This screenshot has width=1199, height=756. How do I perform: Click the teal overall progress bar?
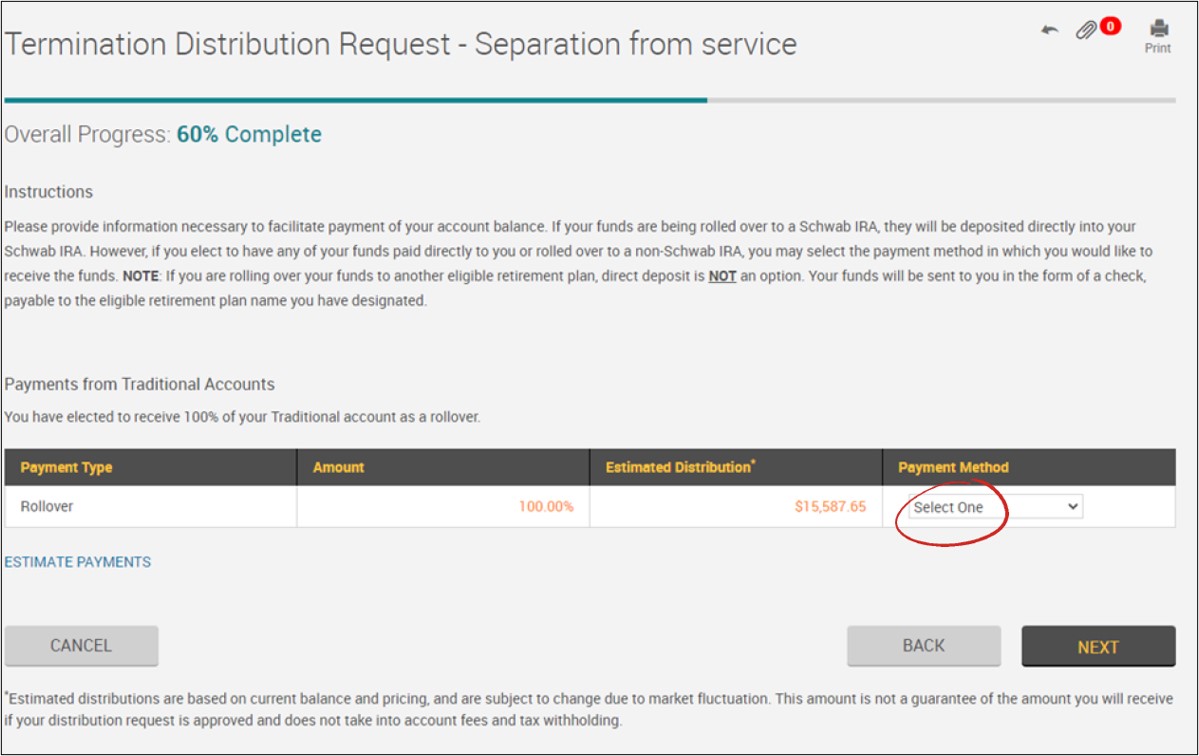(355, 100)
